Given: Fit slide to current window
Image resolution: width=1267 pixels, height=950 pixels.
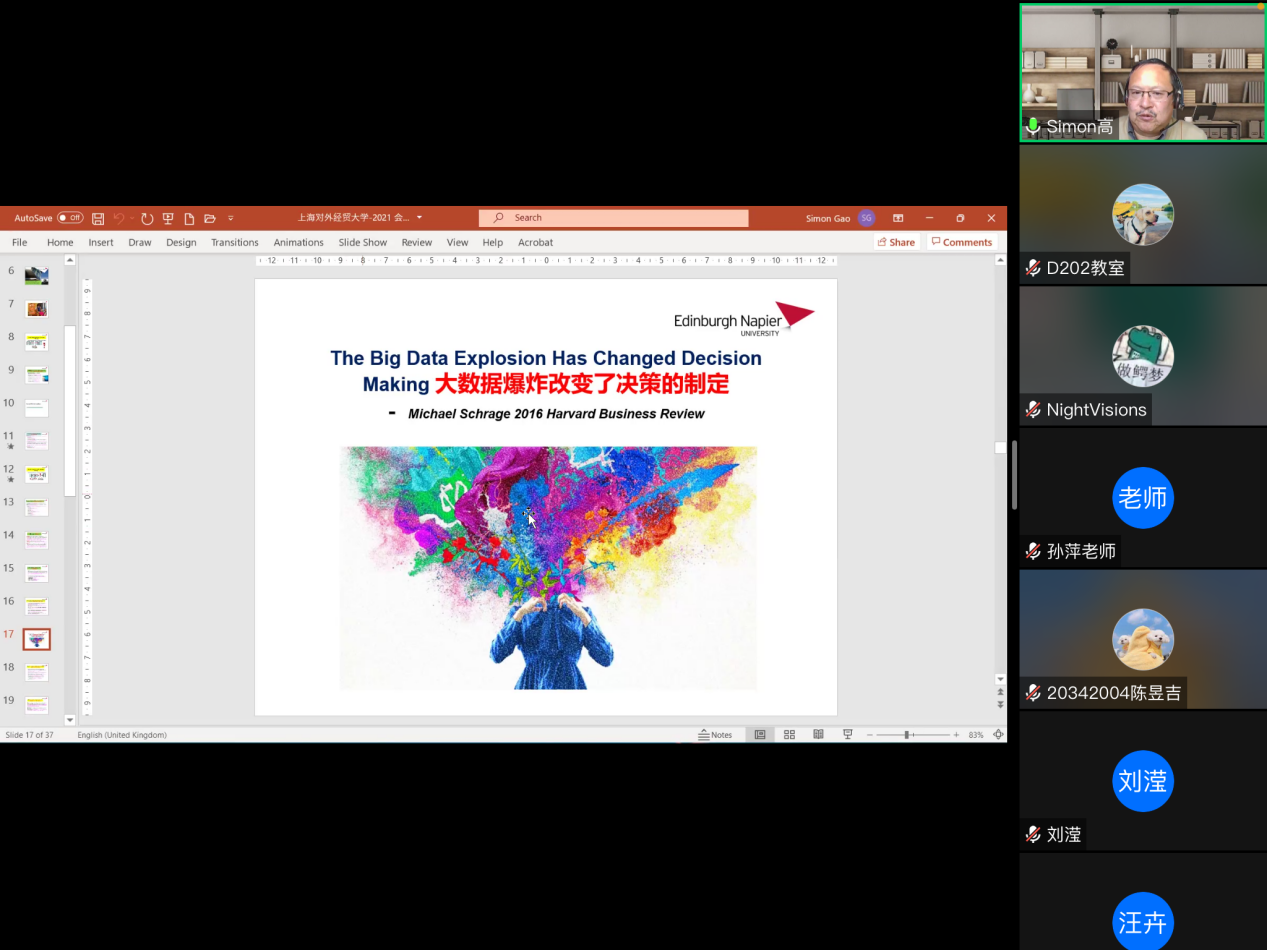Looking at the screenshot, I should (998, 735).
